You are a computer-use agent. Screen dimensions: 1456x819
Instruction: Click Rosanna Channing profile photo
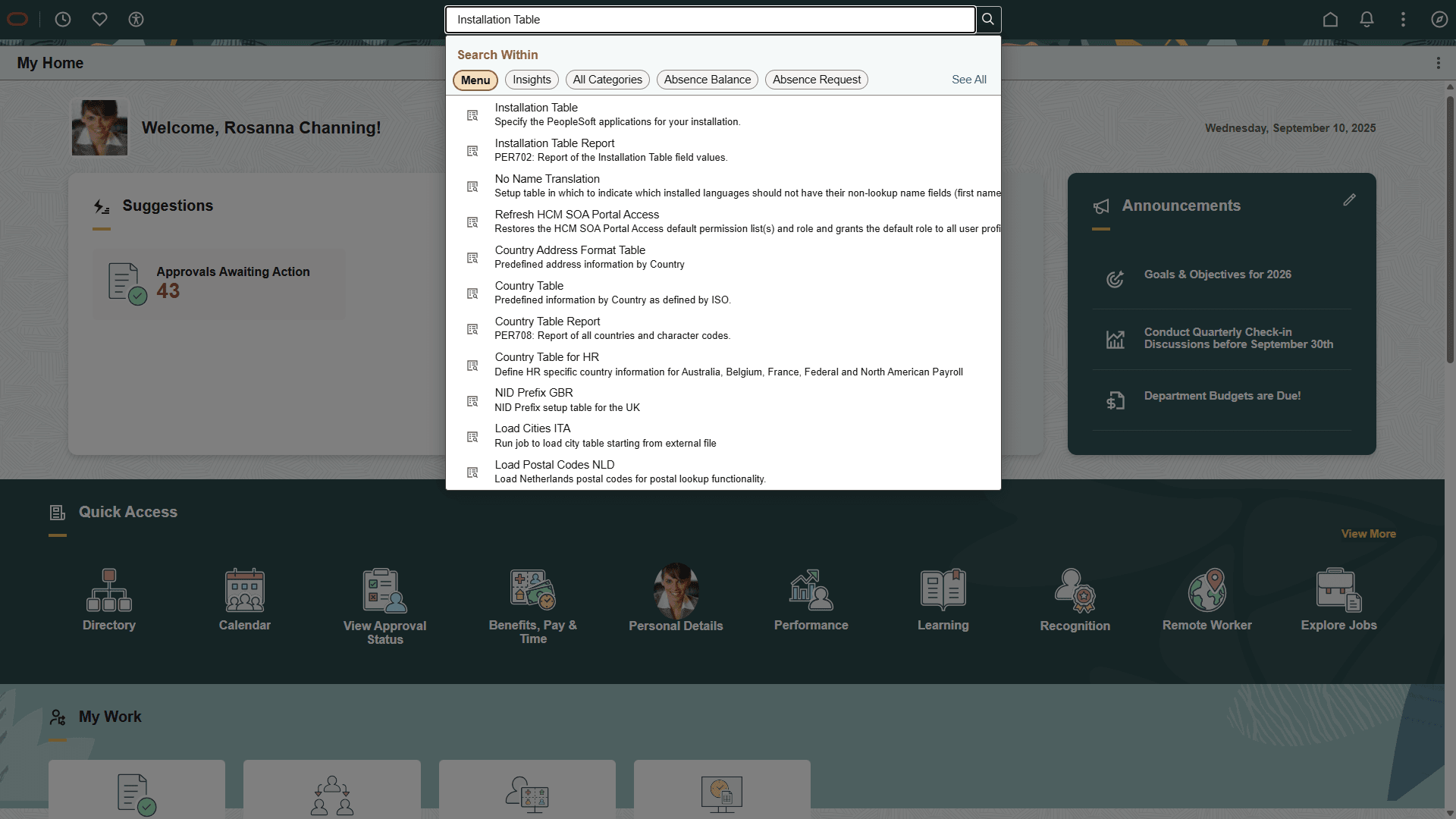coord(99,127)
